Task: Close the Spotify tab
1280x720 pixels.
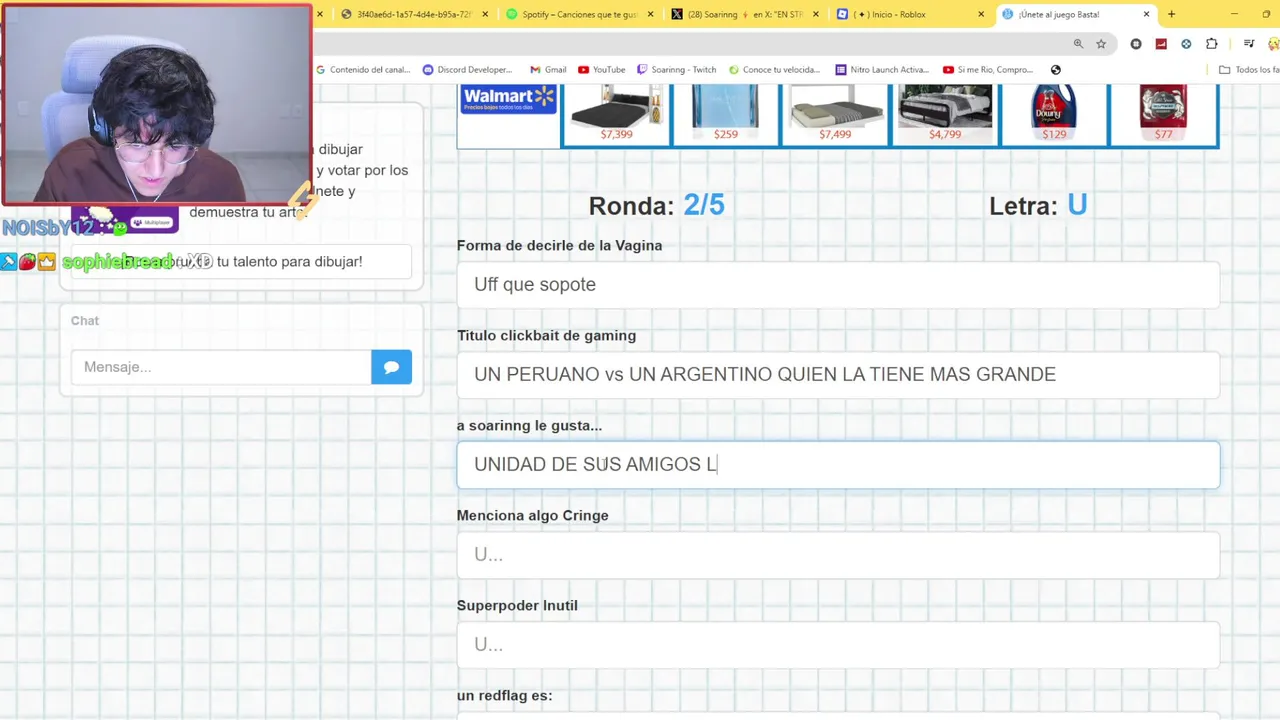Action: coord(651,14)
